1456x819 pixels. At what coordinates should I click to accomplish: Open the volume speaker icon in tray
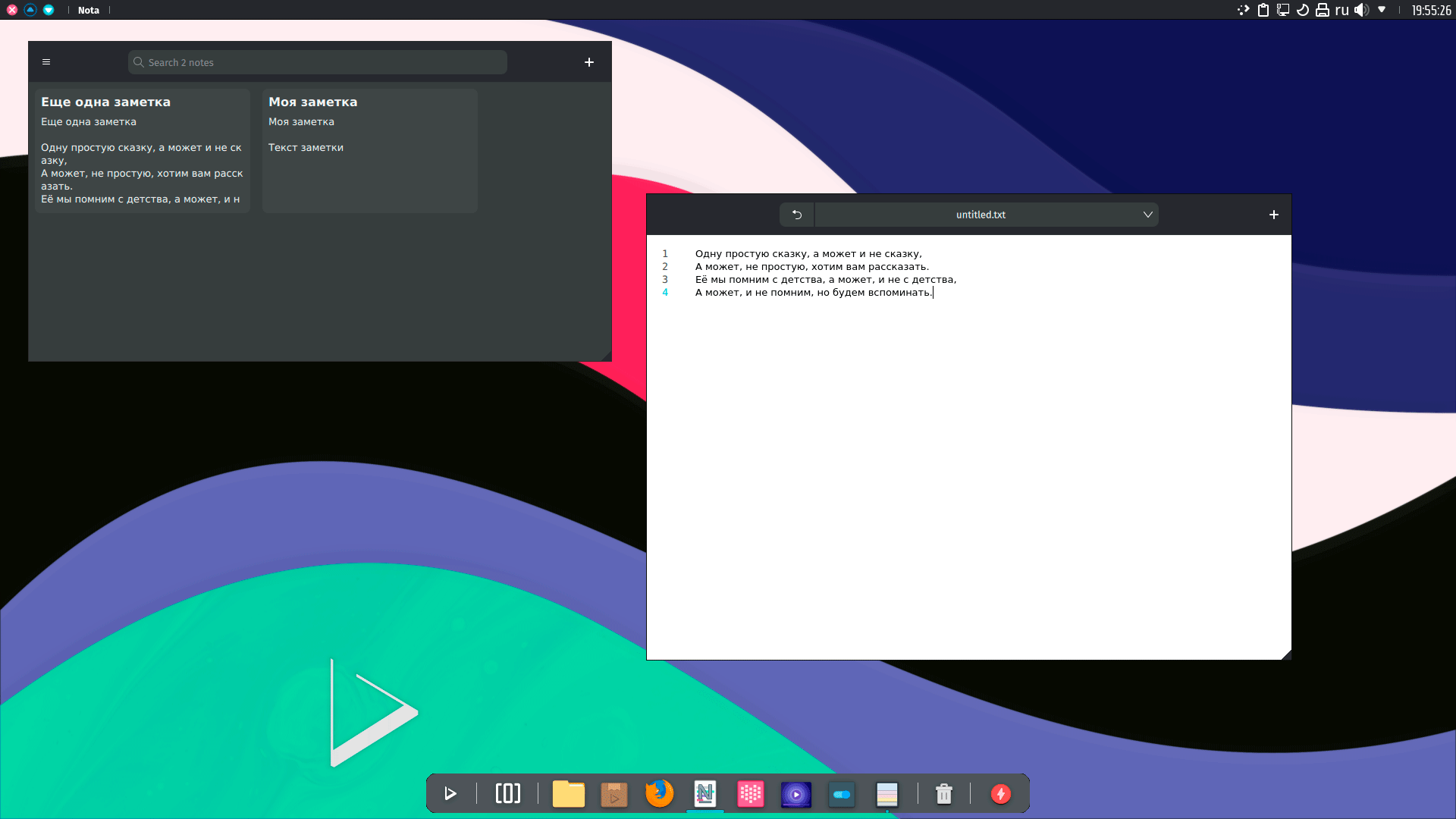pyautogui.click(x=1361, y=10)
